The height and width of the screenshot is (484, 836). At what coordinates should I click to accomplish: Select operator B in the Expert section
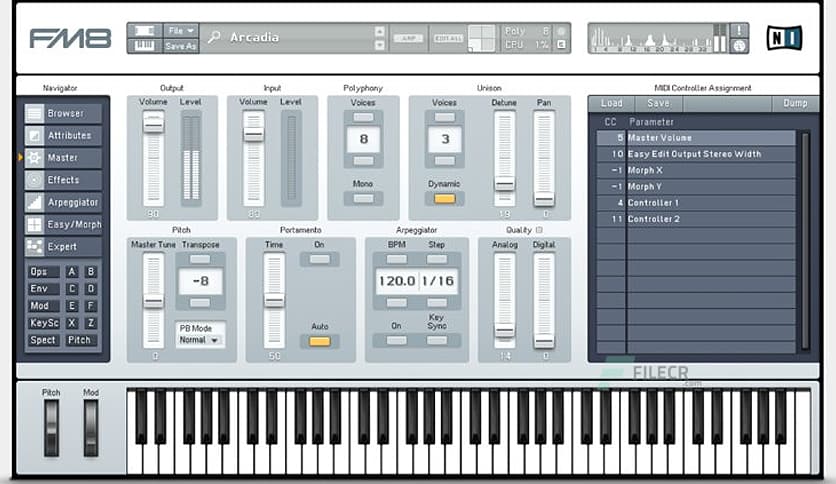[91, 272]
